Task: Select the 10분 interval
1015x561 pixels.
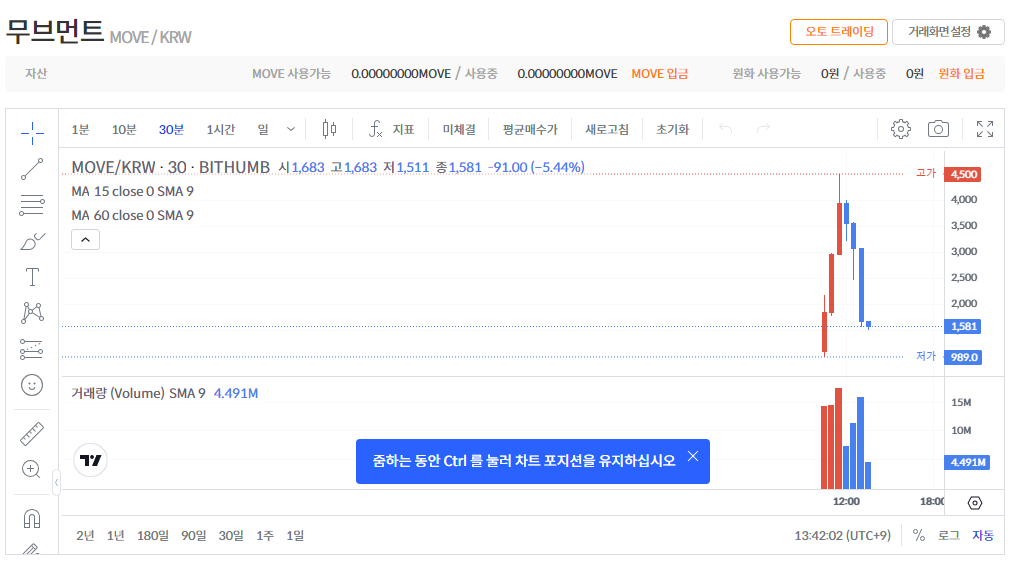Action: 124,129
